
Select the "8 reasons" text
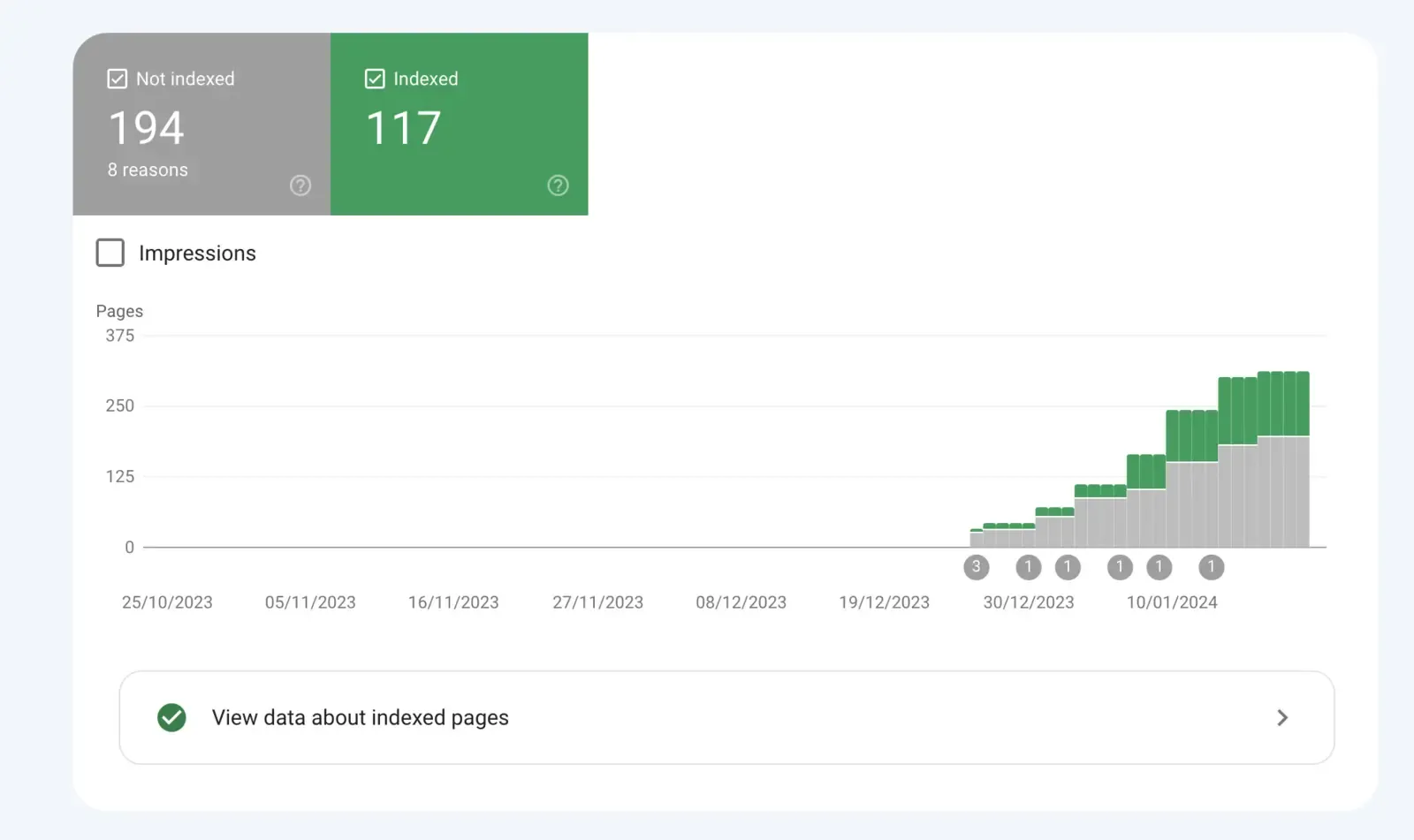[x=148, y=170]
